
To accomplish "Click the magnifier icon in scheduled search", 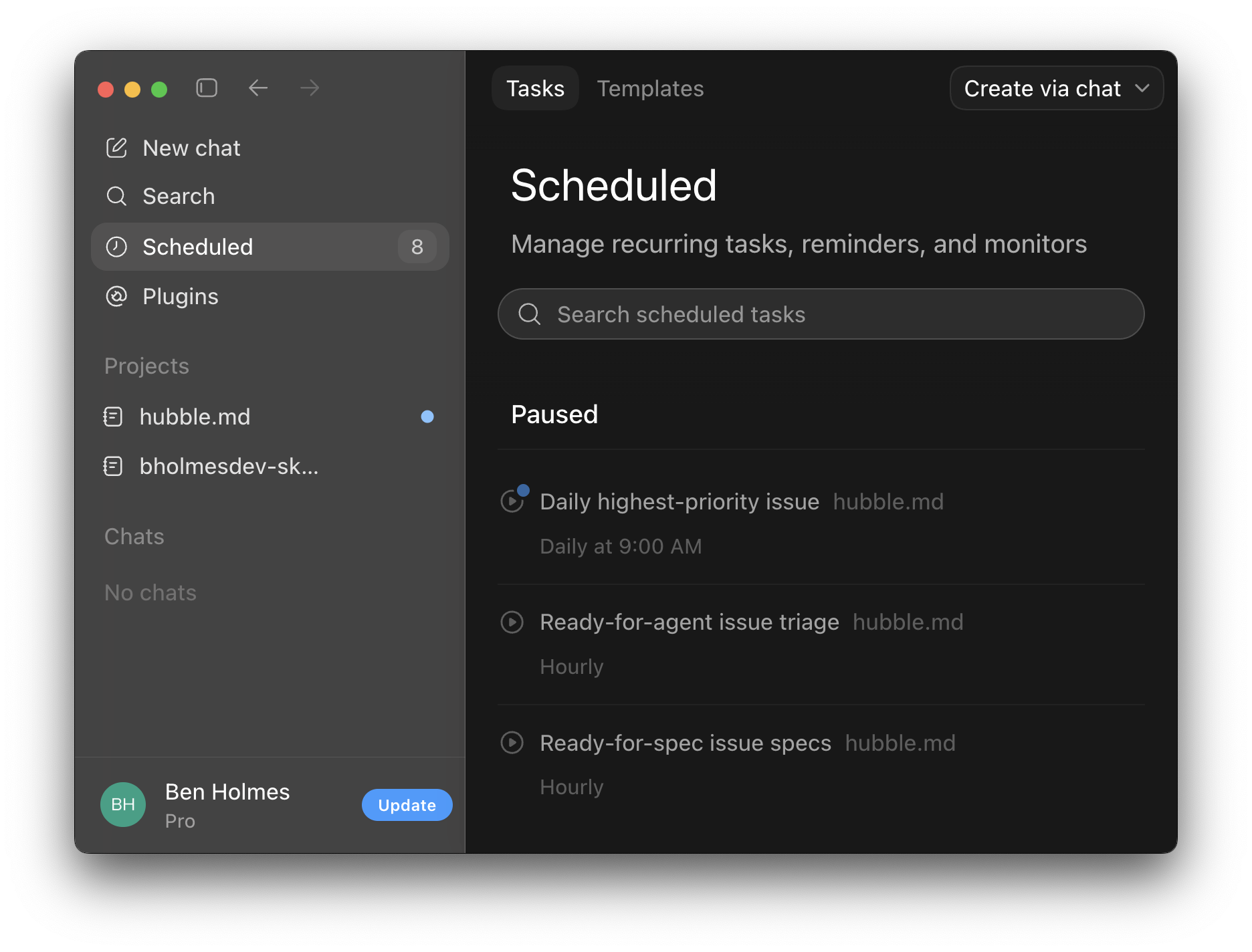I will pos(530,314).
